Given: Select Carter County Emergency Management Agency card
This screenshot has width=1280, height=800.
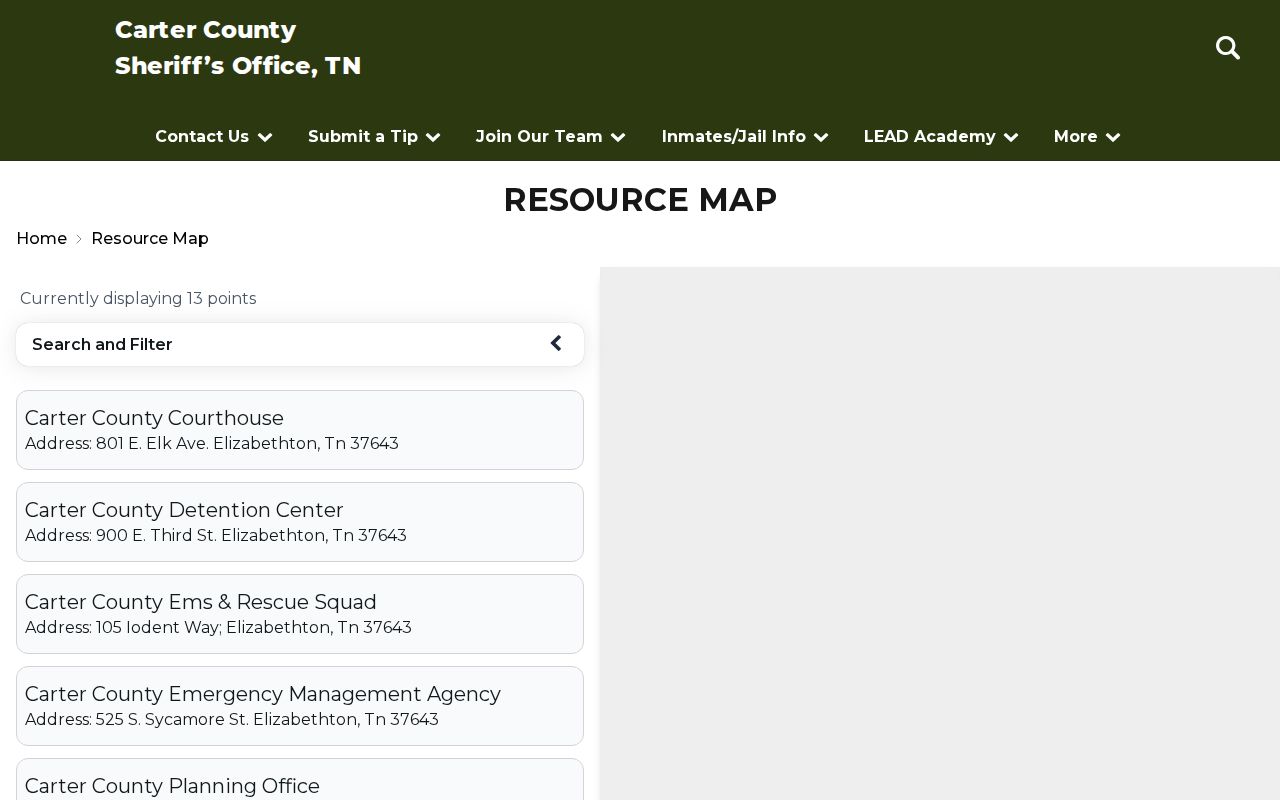Looking at the screenshot, I should [300, 706].
